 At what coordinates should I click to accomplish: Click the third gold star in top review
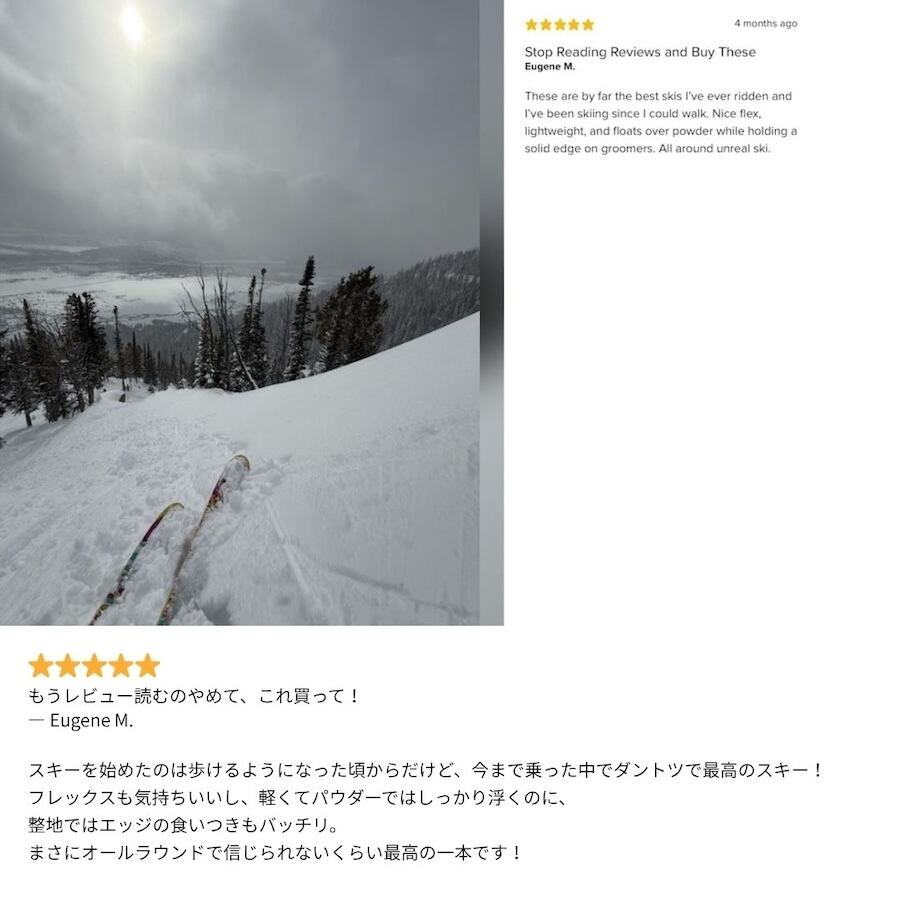[x=560, y=25]
